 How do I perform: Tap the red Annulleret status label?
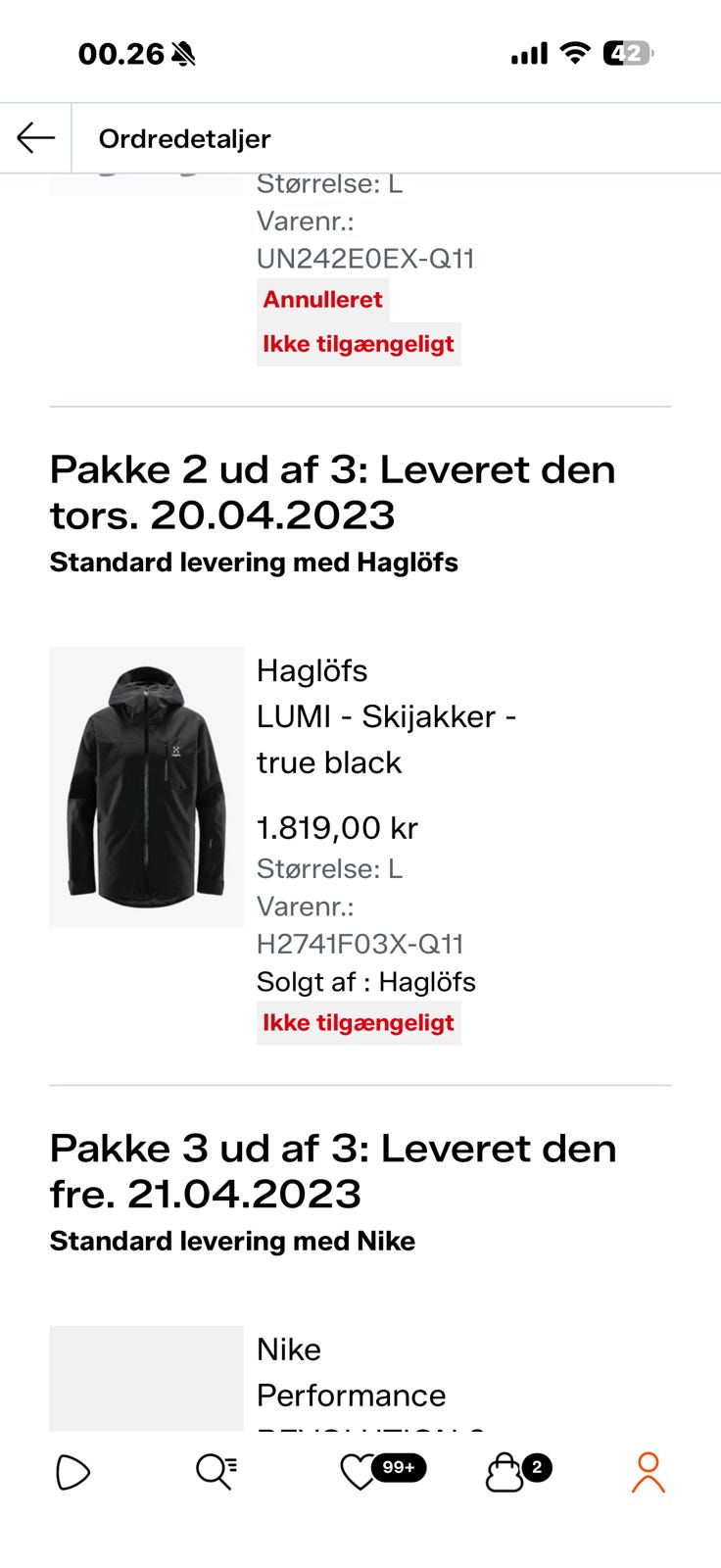[322, 299]
